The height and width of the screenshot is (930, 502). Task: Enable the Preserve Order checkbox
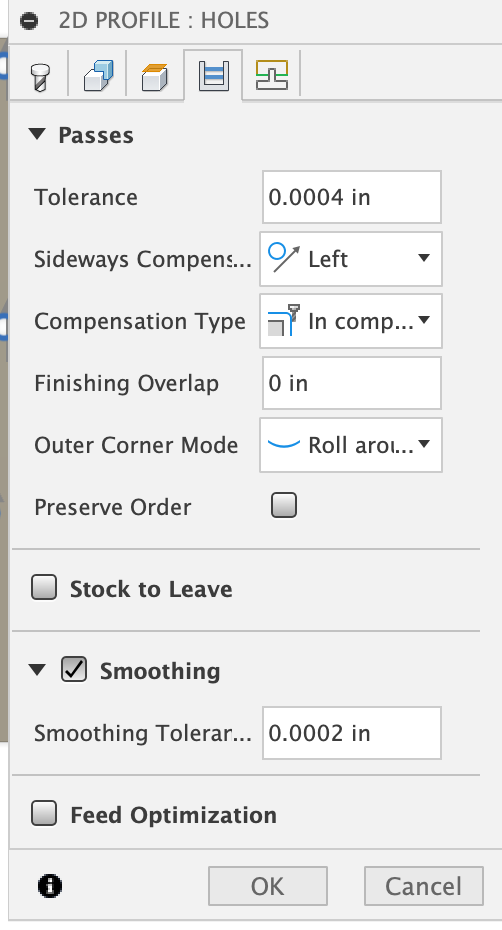coord(284,506)
